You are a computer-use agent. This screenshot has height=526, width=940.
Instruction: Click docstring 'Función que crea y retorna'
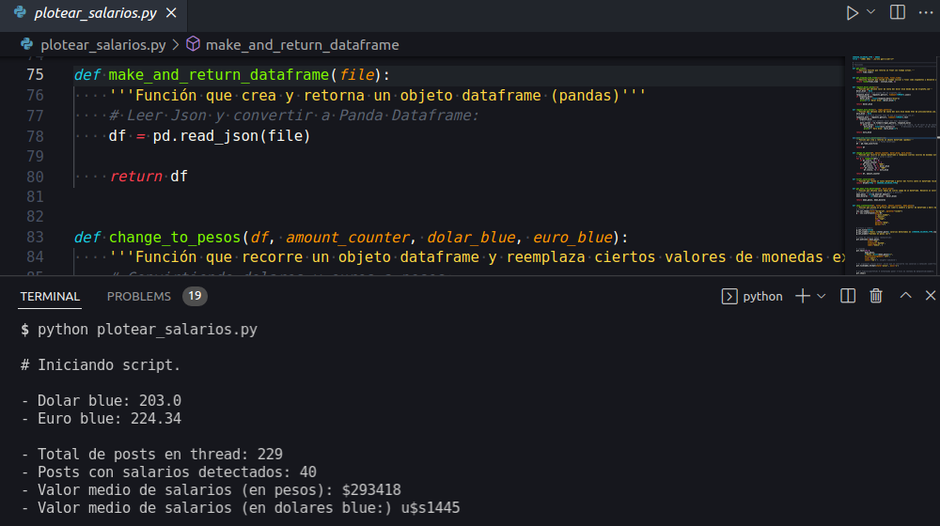[377, 95]
